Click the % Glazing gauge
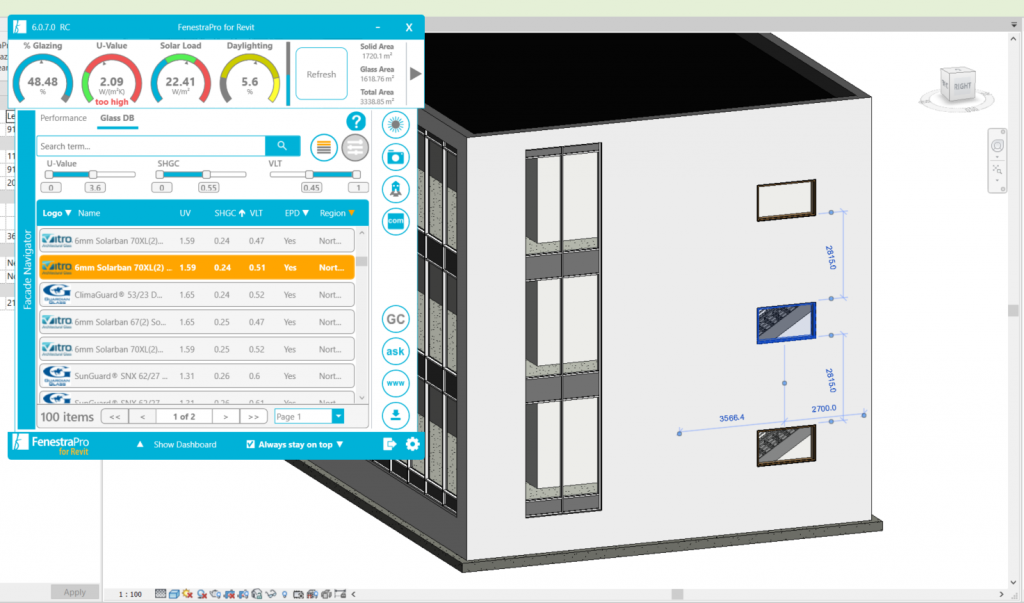Screen dimensions: 1024x603 pos(42,78)
